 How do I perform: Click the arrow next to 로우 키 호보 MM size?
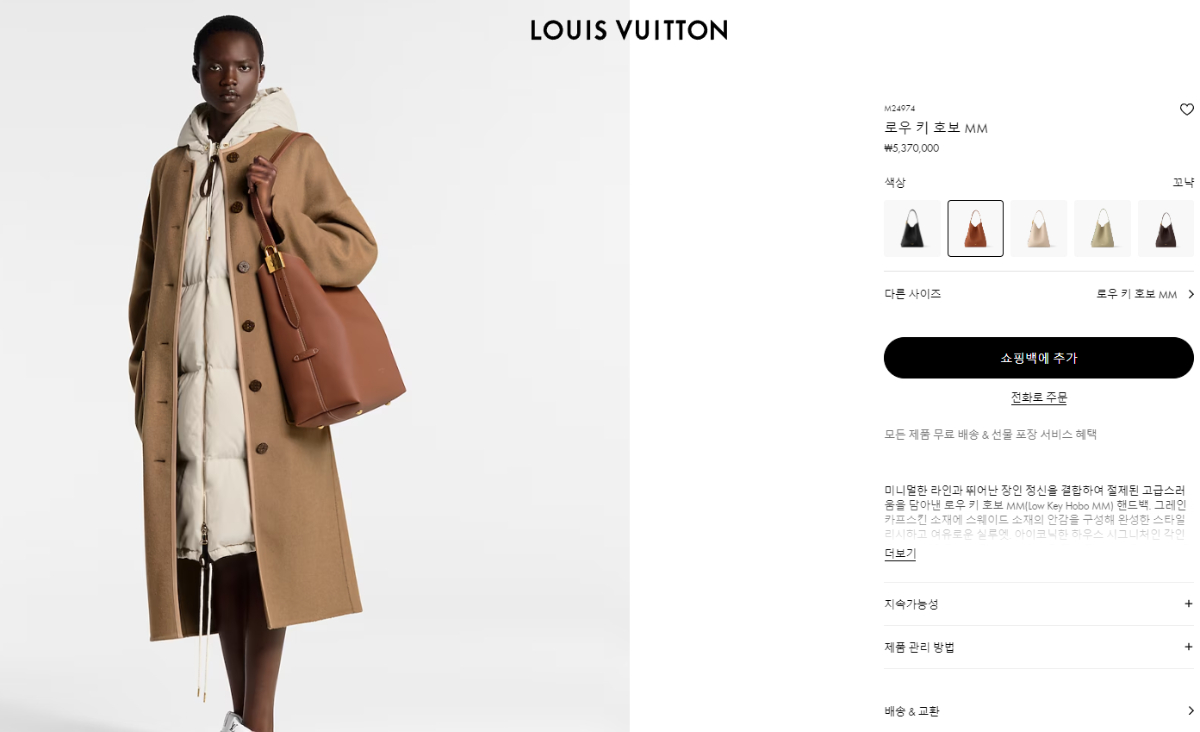click(x=1190, y=294)
